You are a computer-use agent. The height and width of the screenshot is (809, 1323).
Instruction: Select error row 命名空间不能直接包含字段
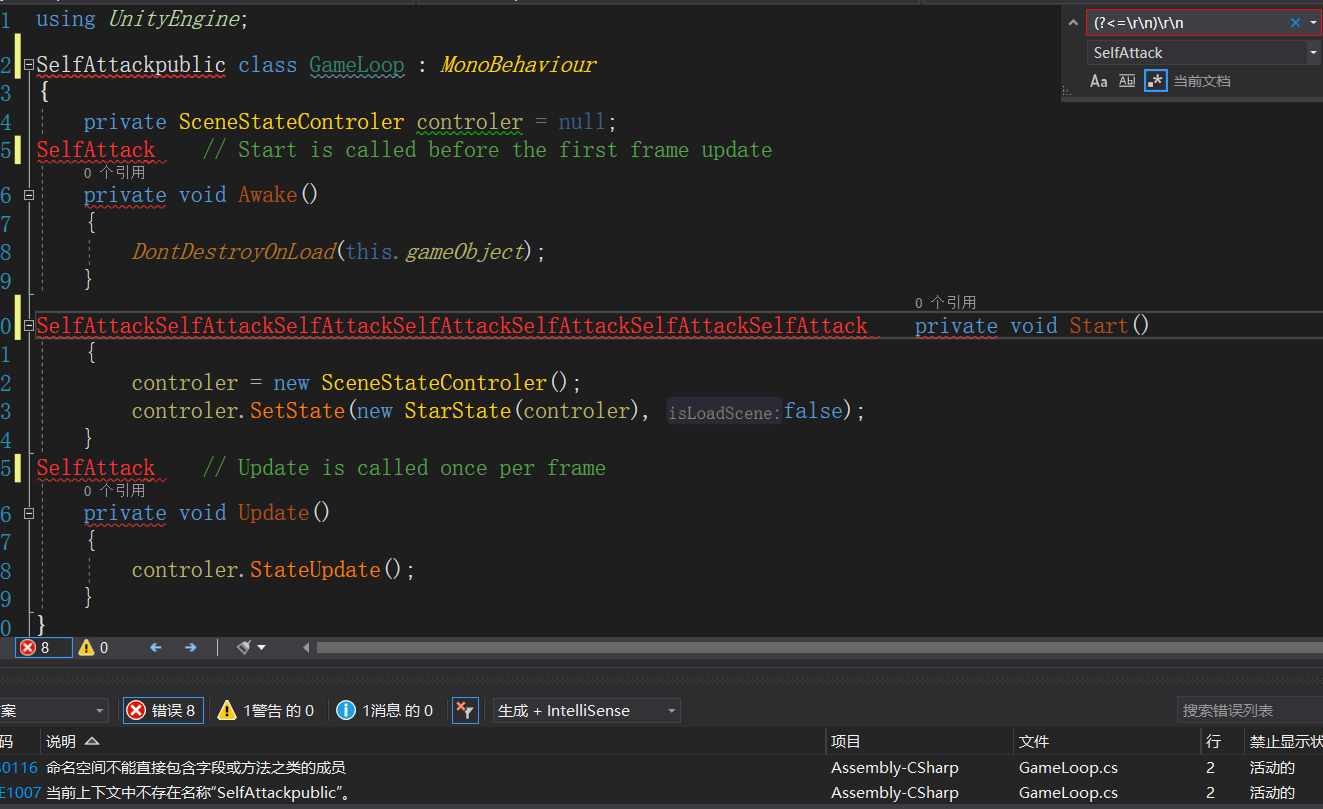pos(661,768)
